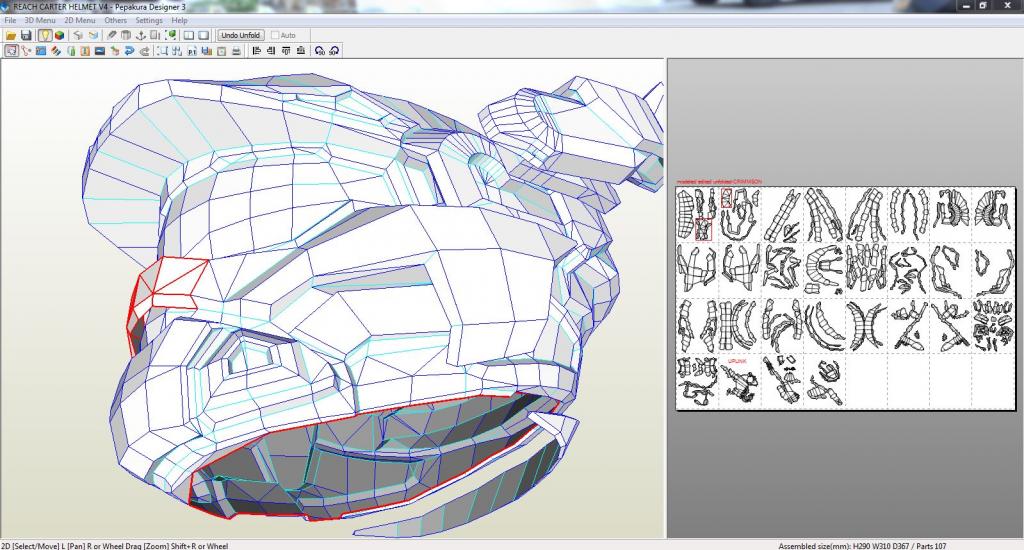Click the Open file folder icon
The height and width of the screenshot is (550, 1024).
tap(11, 35)
